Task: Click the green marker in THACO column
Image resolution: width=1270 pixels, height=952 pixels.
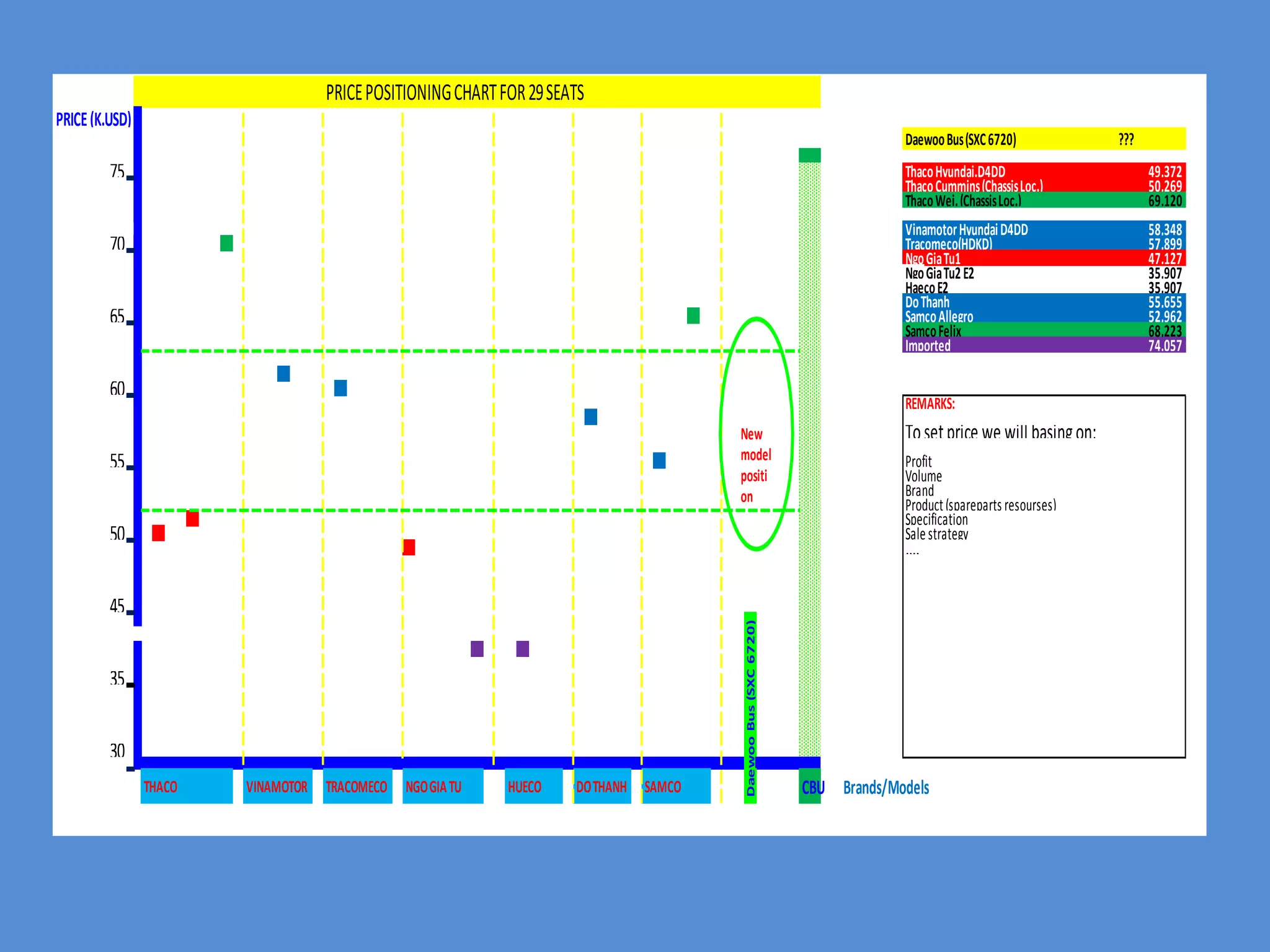Action: 226,243
